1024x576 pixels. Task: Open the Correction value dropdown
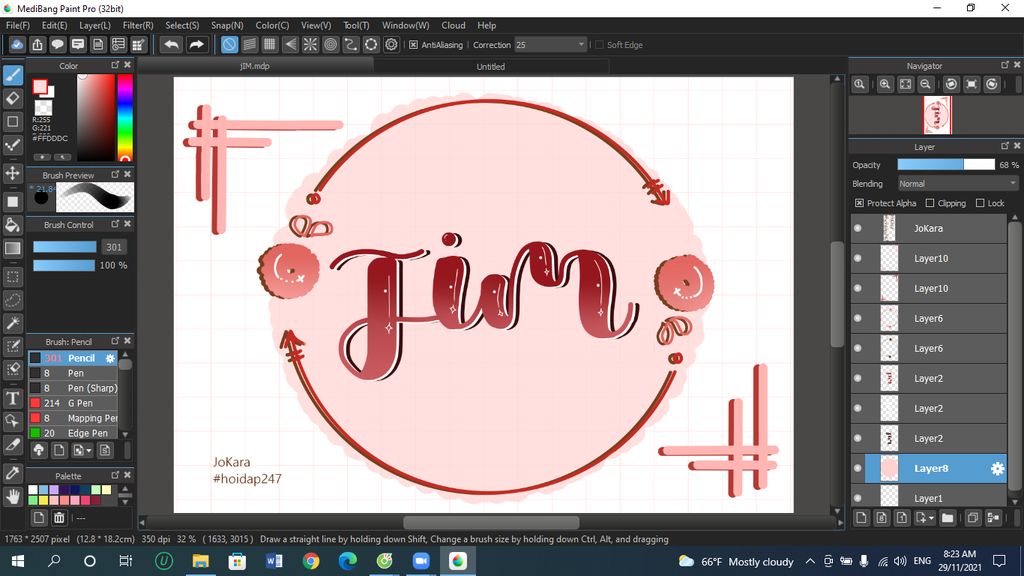[x=581, y=44]
